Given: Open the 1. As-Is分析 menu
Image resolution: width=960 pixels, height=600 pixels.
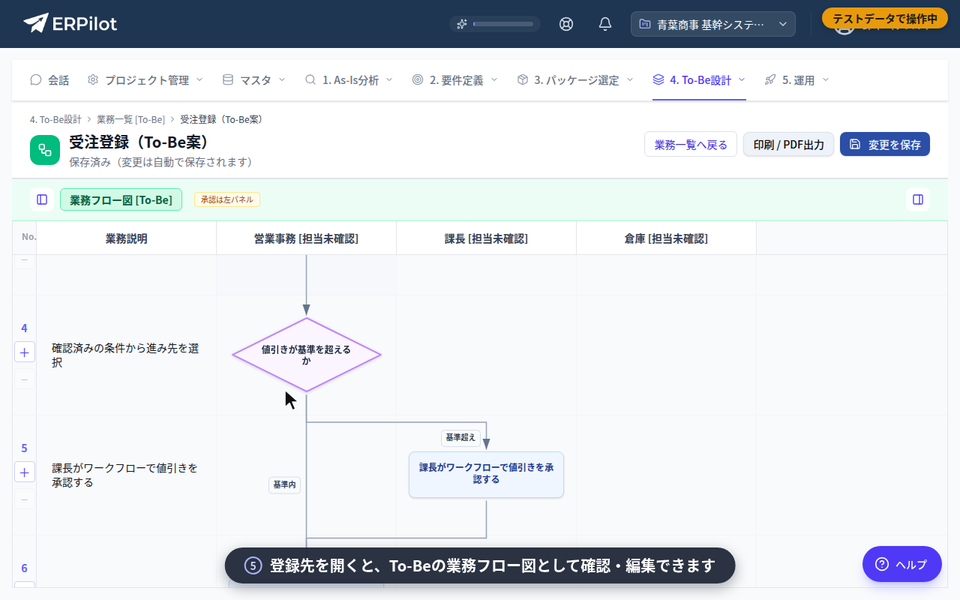Looking at the screenshot, I should 349,80.
